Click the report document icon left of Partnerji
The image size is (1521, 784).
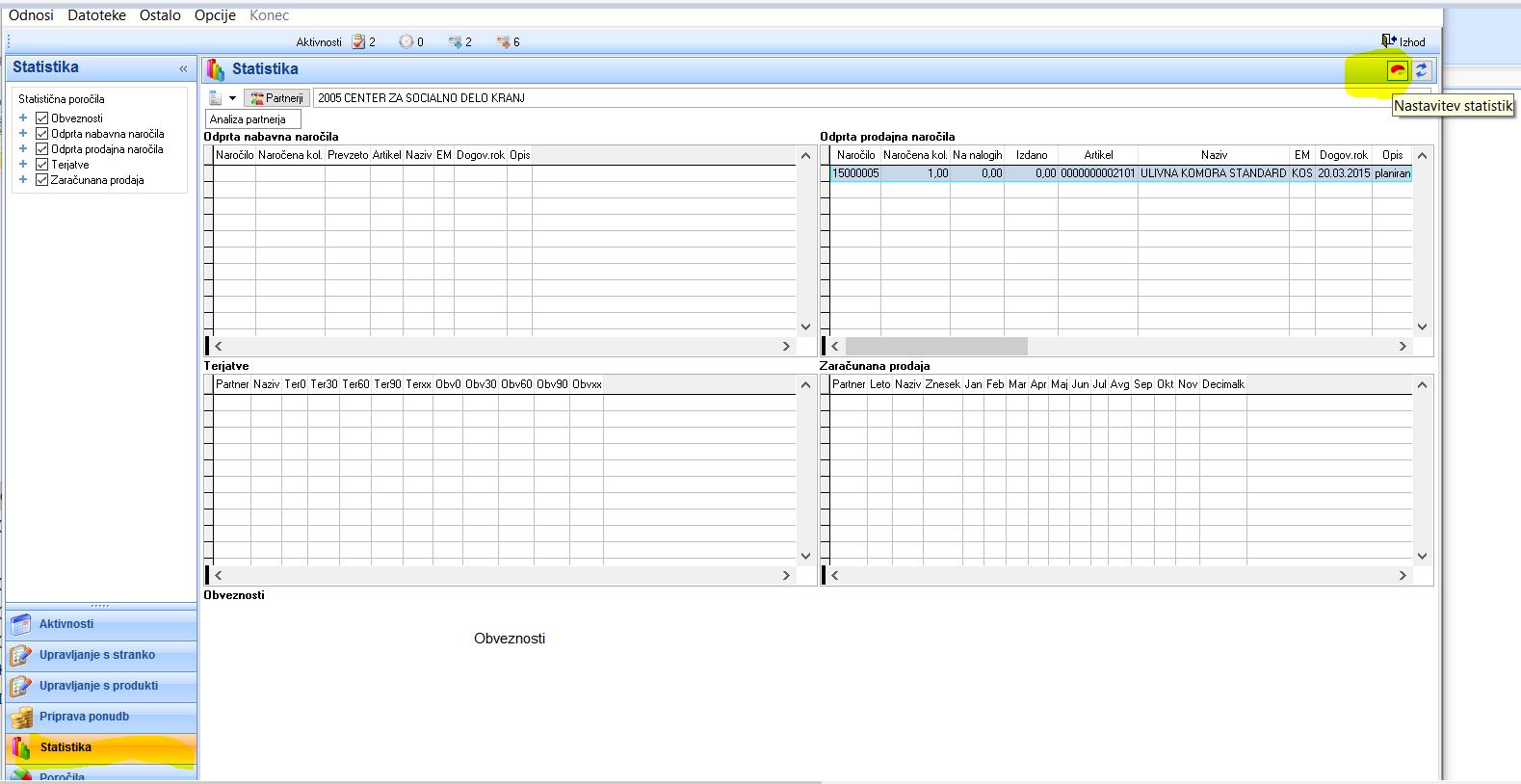tap(216, 98)
